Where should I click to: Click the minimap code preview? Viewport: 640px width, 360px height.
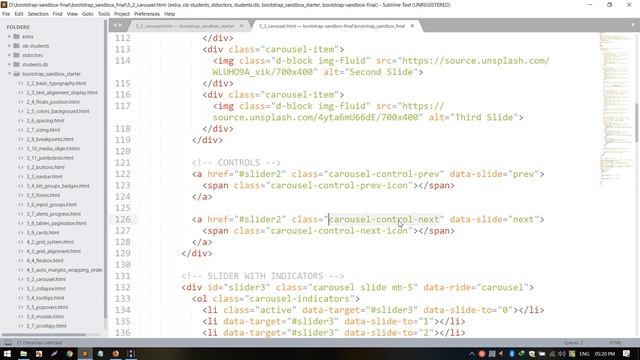coord(616,108)
